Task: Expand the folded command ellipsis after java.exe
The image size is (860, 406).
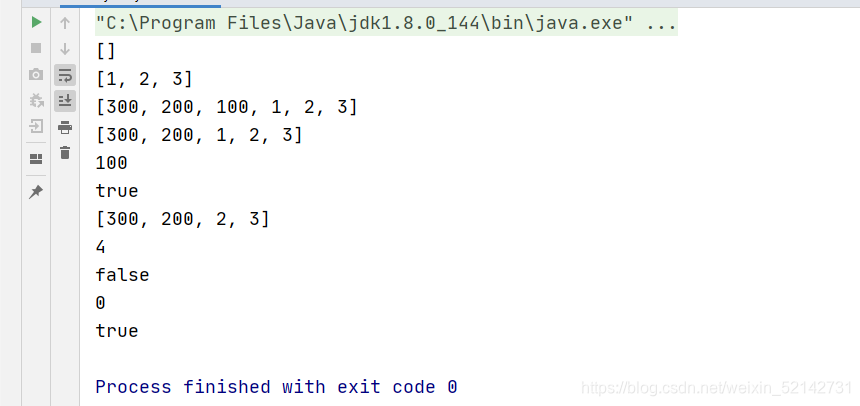Action: (661, 23)
